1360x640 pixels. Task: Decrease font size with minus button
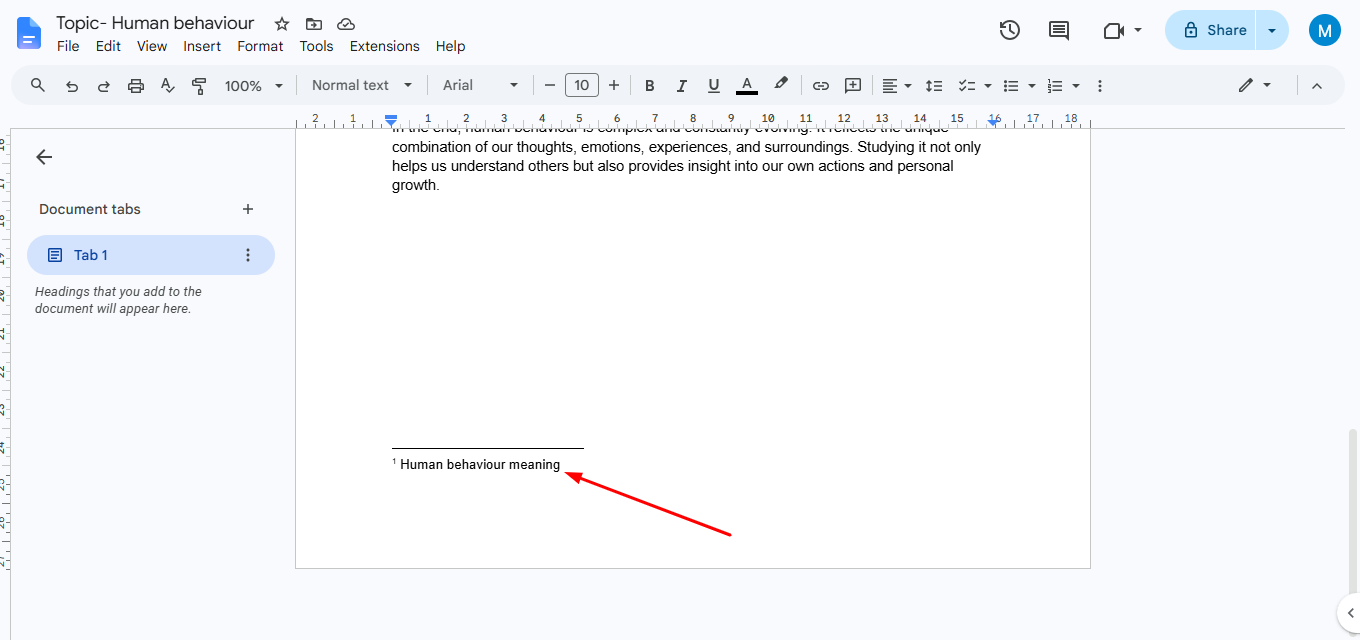(549, 86)
